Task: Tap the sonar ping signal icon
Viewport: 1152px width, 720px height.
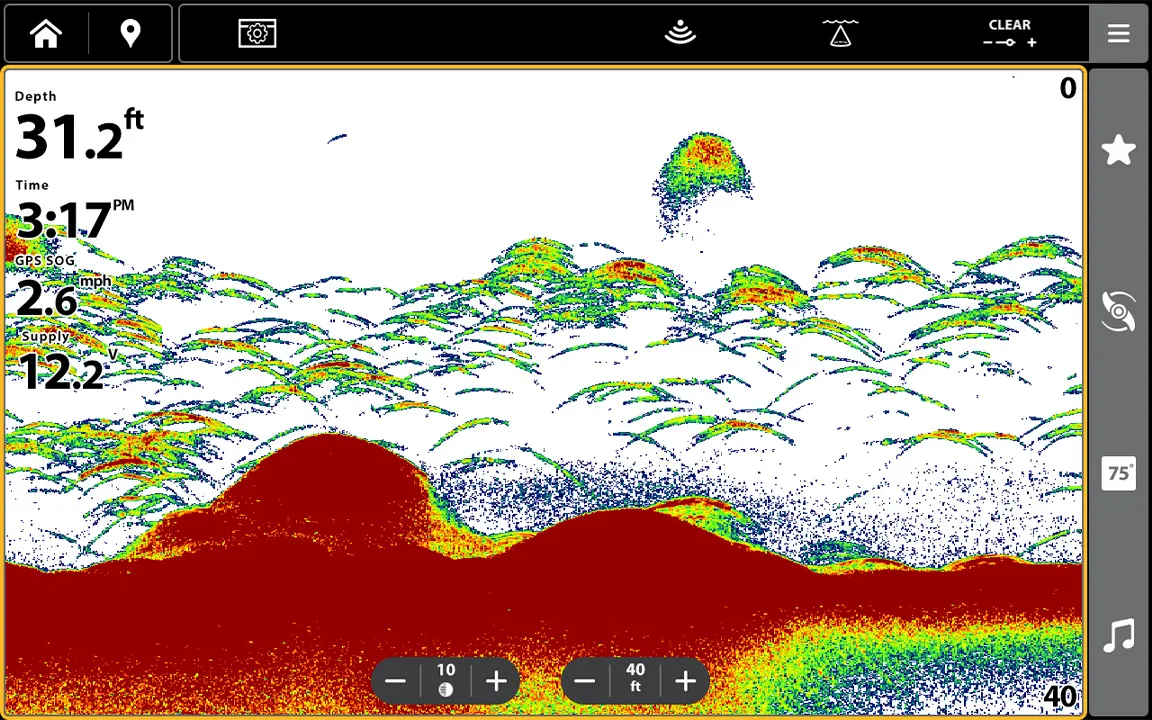Action: tap(680, 33)
